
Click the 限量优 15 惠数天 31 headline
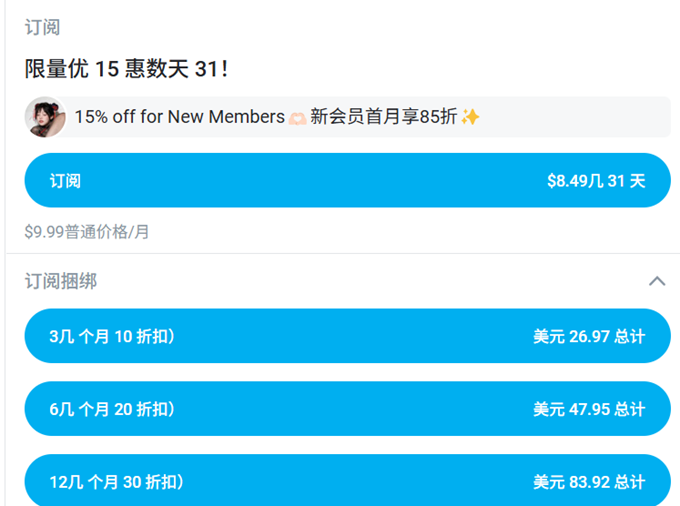coord(126,69)
